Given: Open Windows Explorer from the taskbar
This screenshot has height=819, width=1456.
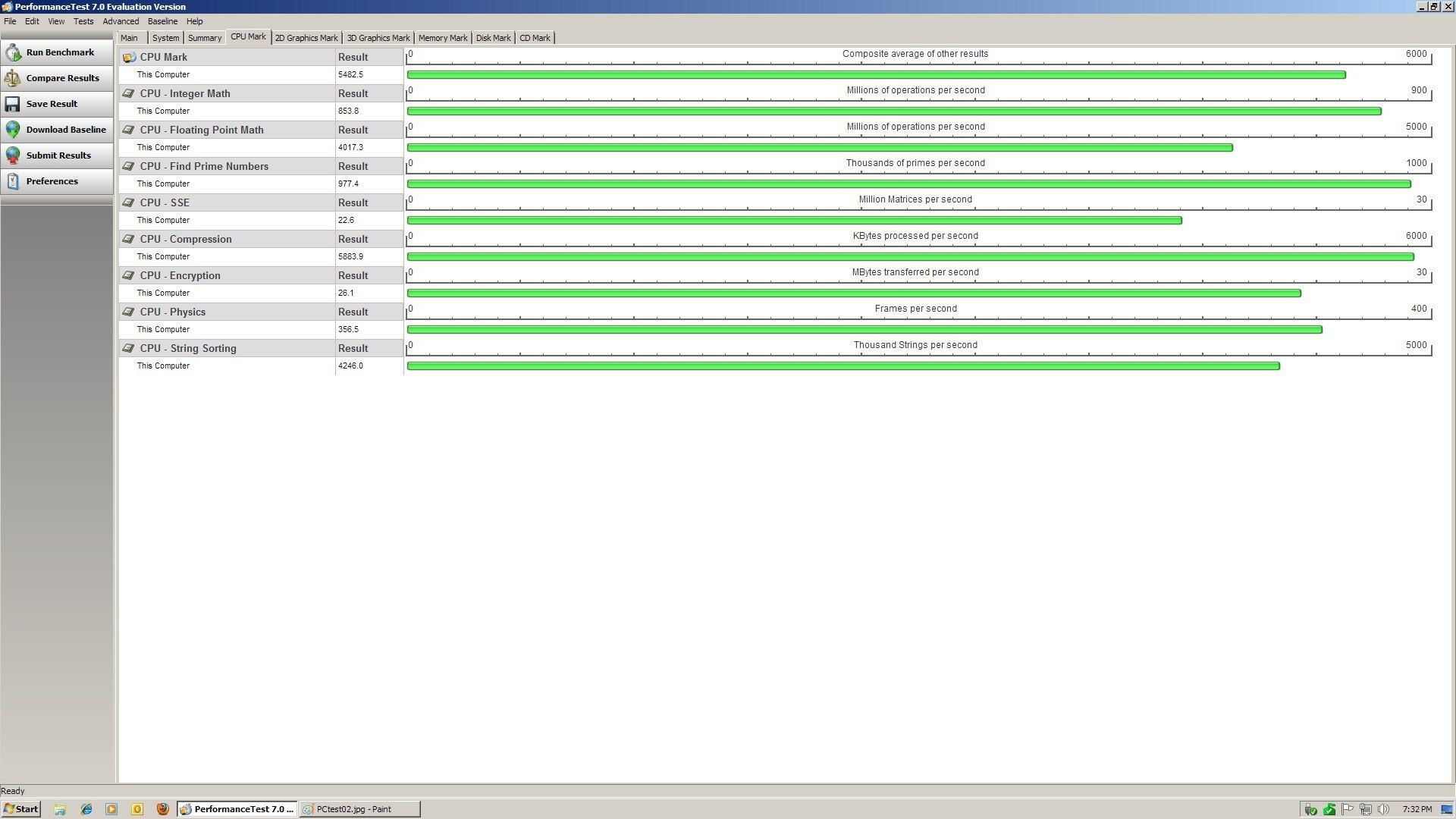Looking at the screenshot, I should tap(60, 809).
